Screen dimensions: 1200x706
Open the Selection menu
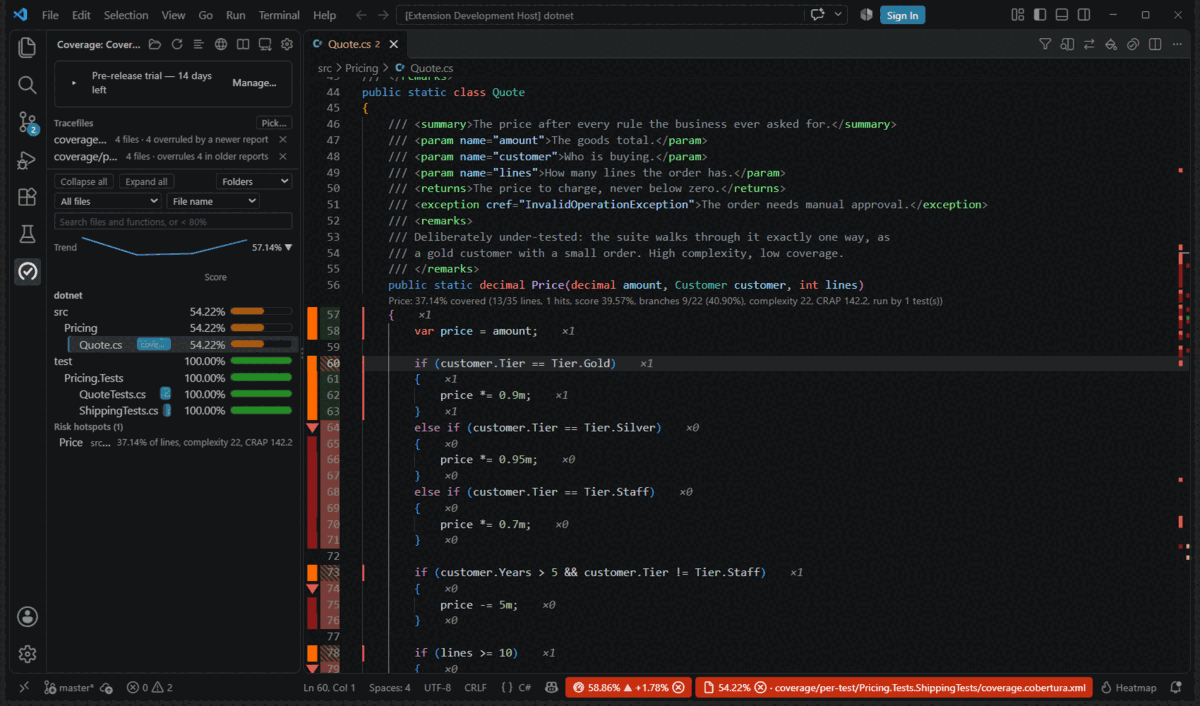click(x=126, y=15)
